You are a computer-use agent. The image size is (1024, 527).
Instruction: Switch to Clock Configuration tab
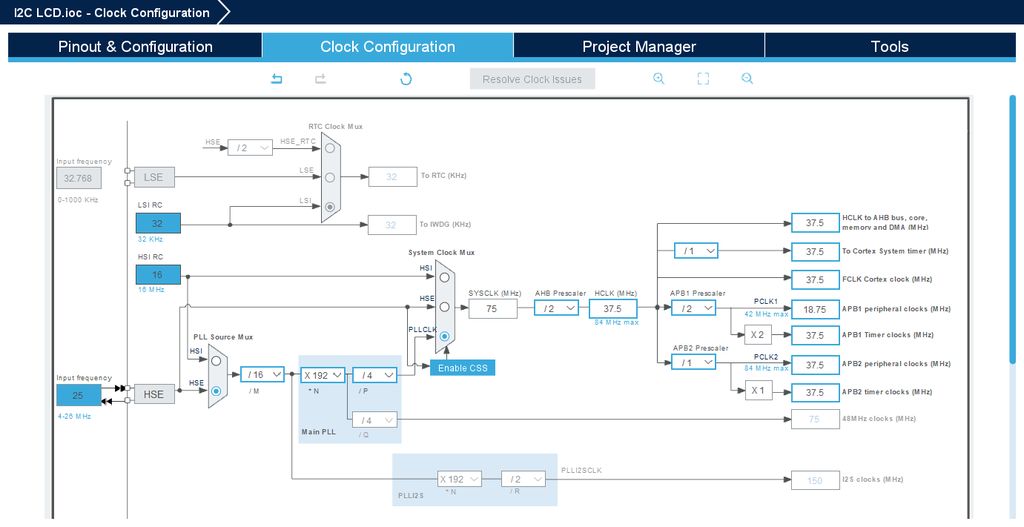click(388, 46)
